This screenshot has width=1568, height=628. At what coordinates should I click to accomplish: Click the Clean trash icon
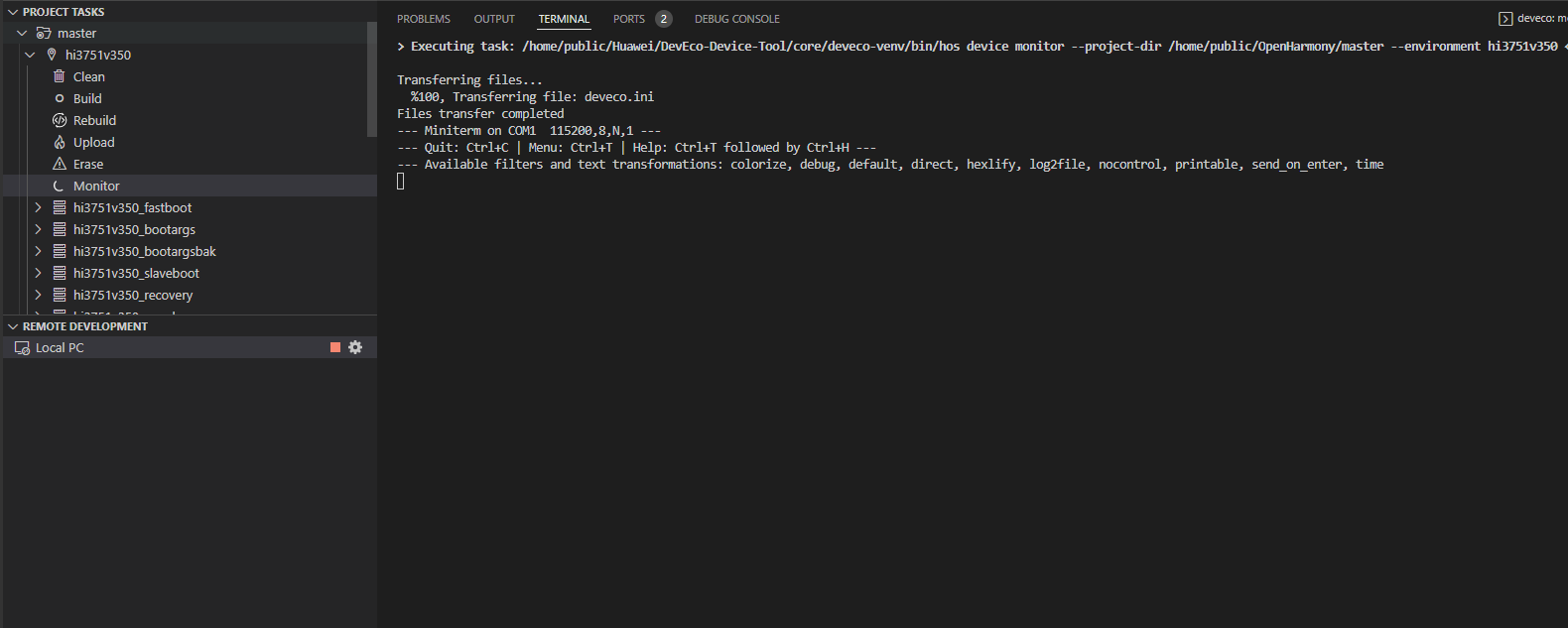click(x=60, y=76)
